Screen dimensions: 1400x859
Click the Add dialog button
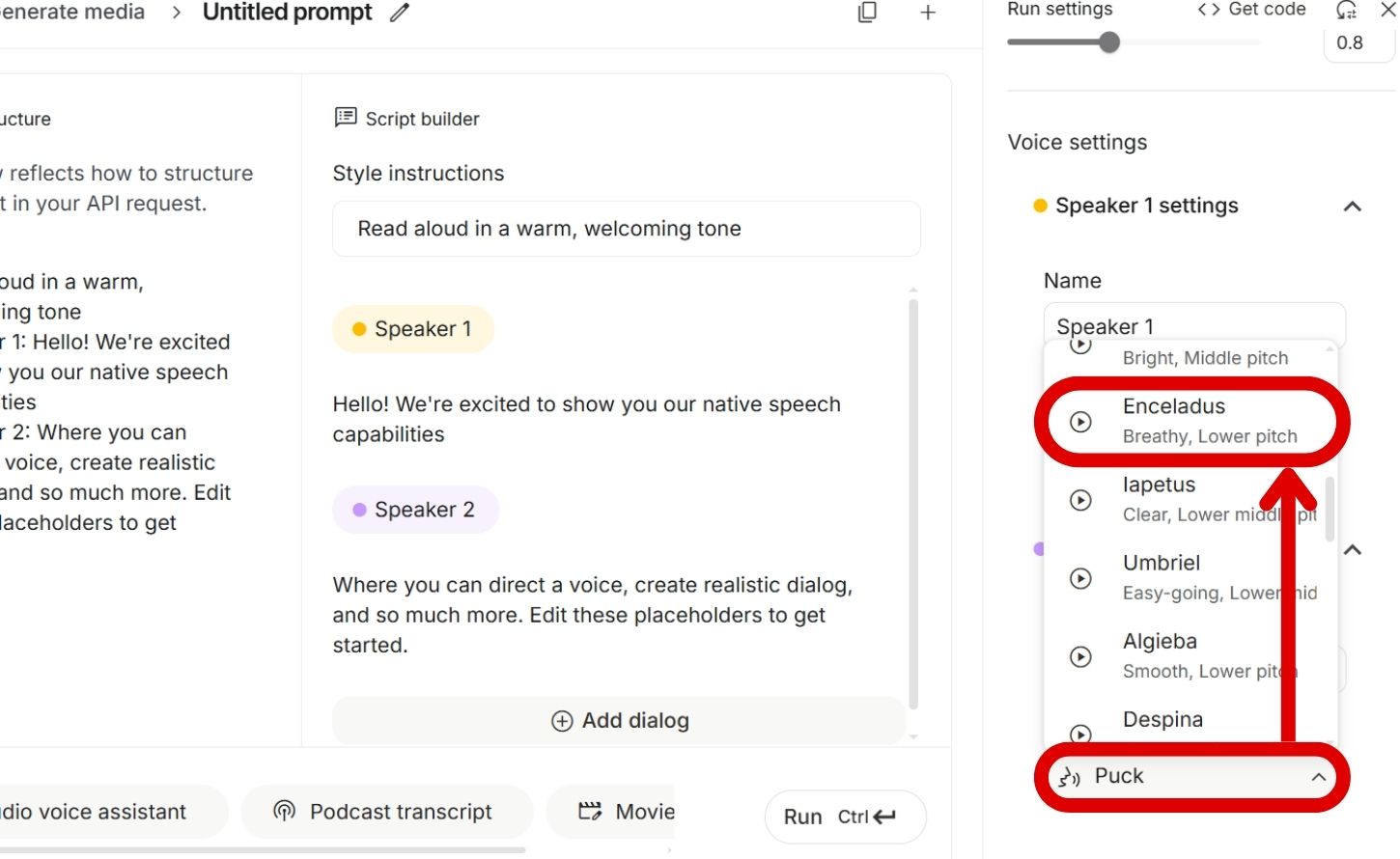[x=619, y=720]
